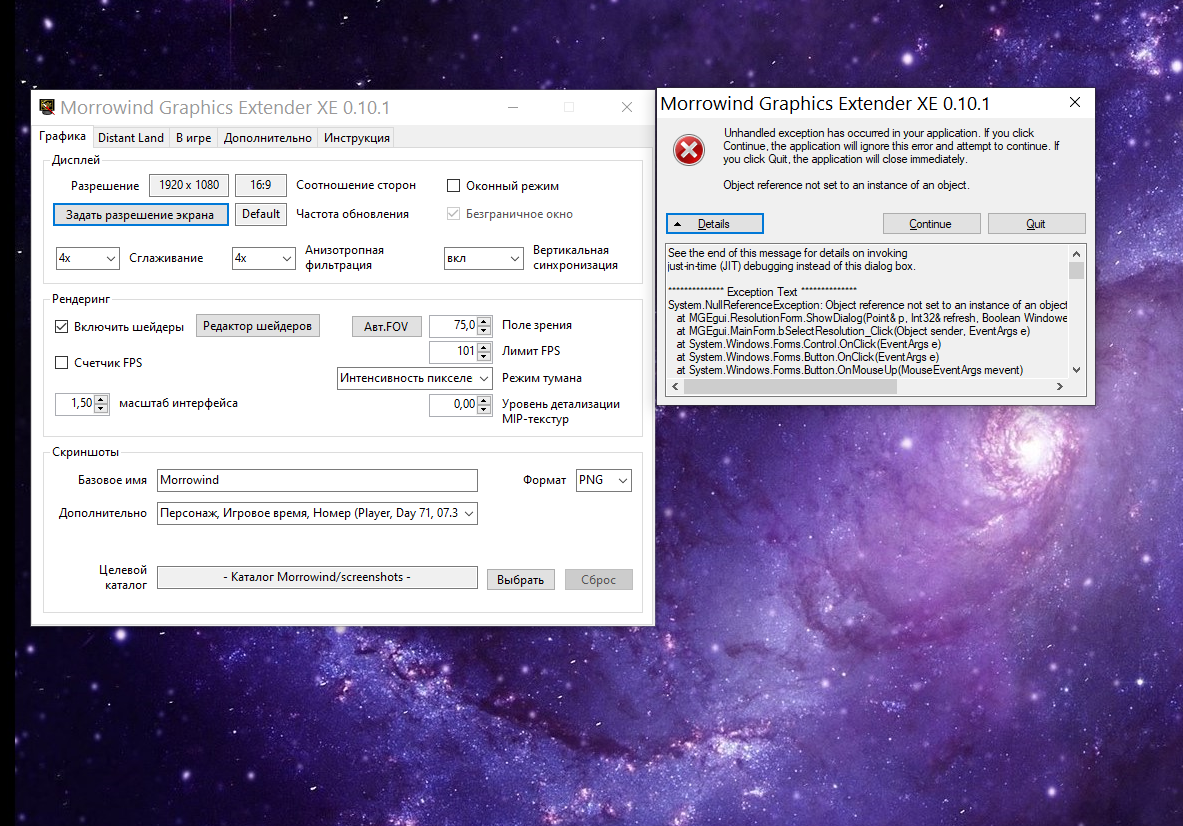Click the Каталог Morrowind/screenshots field
1183x826 pixels.
[317, 577]
